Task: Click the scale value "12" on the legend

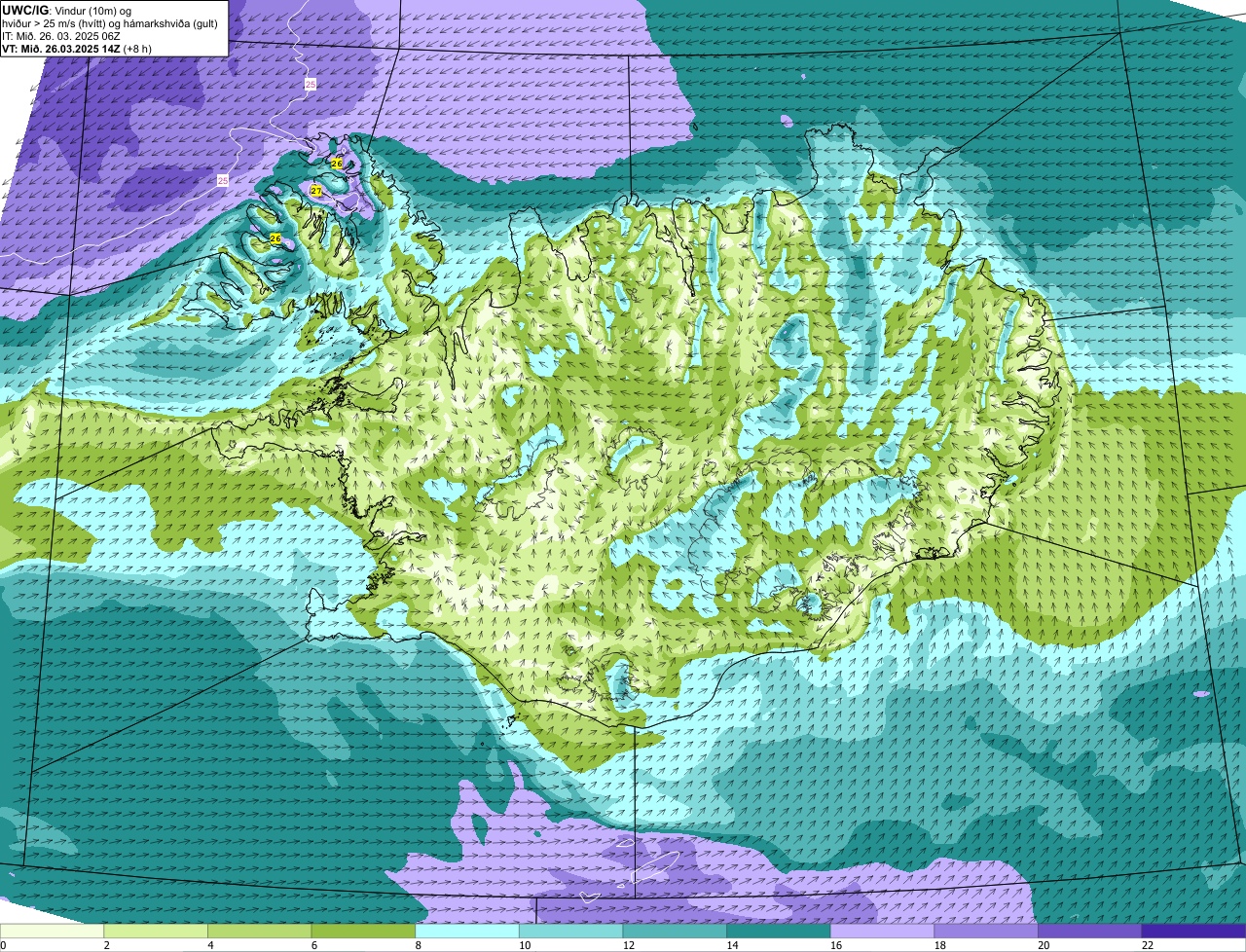Action: (629, 945)
